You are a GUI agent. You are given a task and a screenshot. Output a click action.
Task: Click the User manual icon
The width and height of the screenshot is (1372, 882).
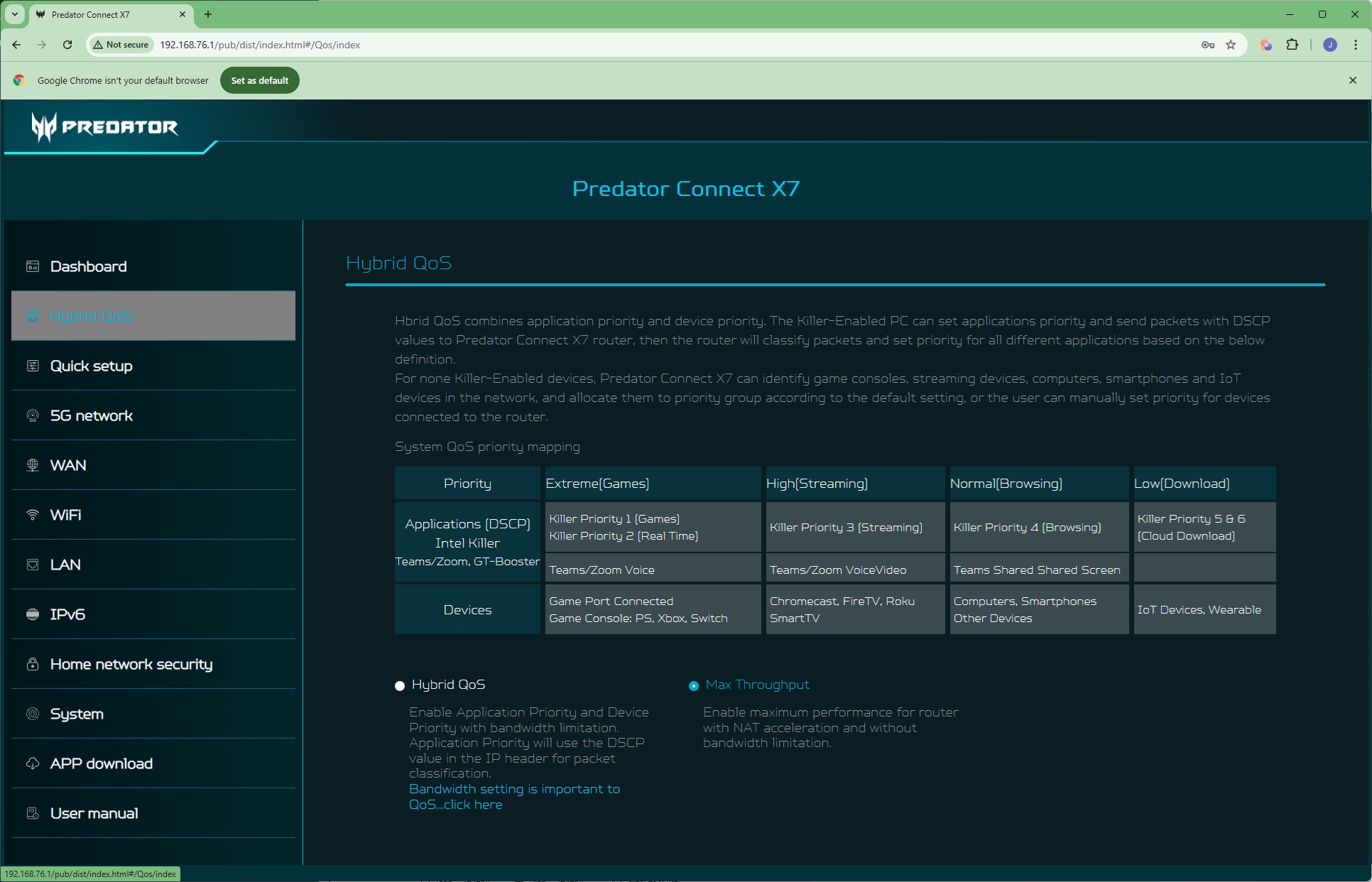tap(33, 813)
